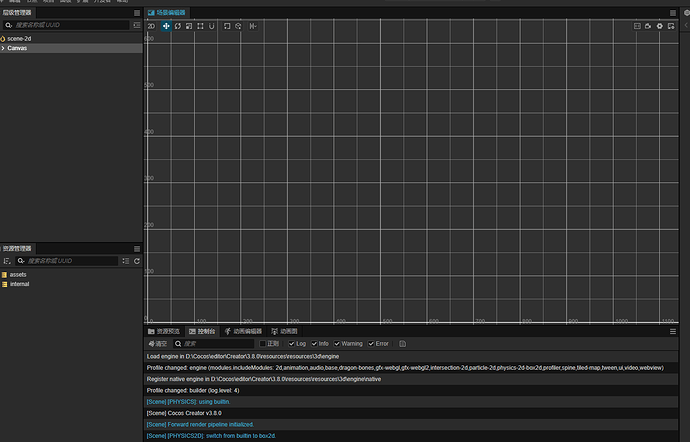Open scene camera settings icon
The image size is (690, 442).
648,26
